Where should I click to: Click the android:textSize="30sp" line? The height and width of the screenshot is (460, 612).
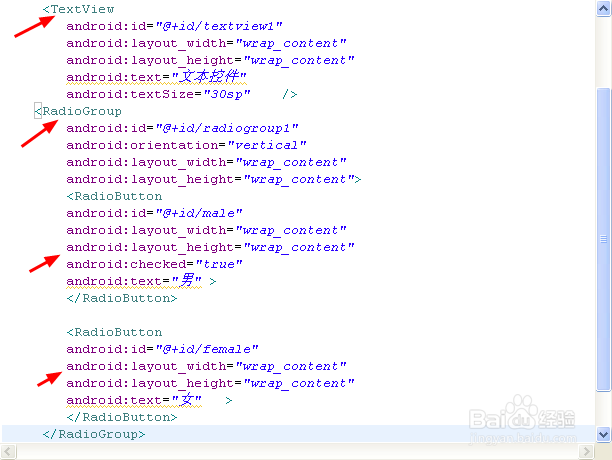tap(182, 94)
